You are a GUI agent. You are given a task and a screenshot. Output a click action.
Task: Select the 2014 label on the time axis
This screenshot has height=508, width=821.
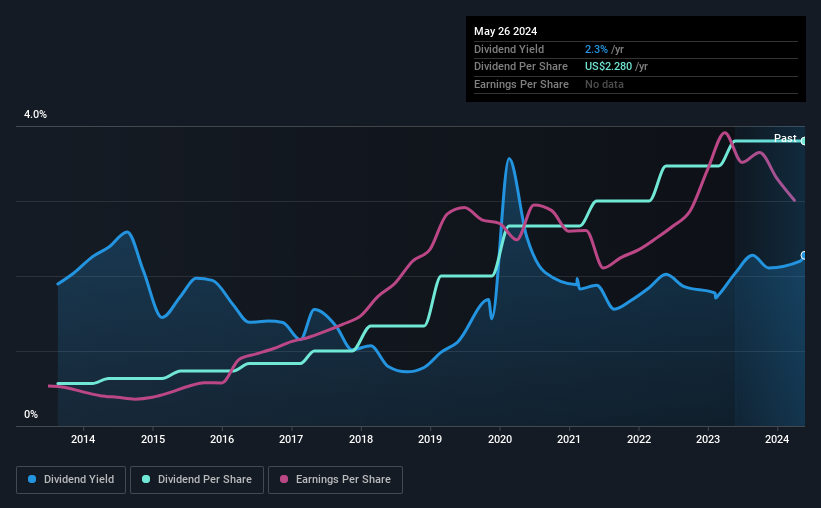point(83,439)
